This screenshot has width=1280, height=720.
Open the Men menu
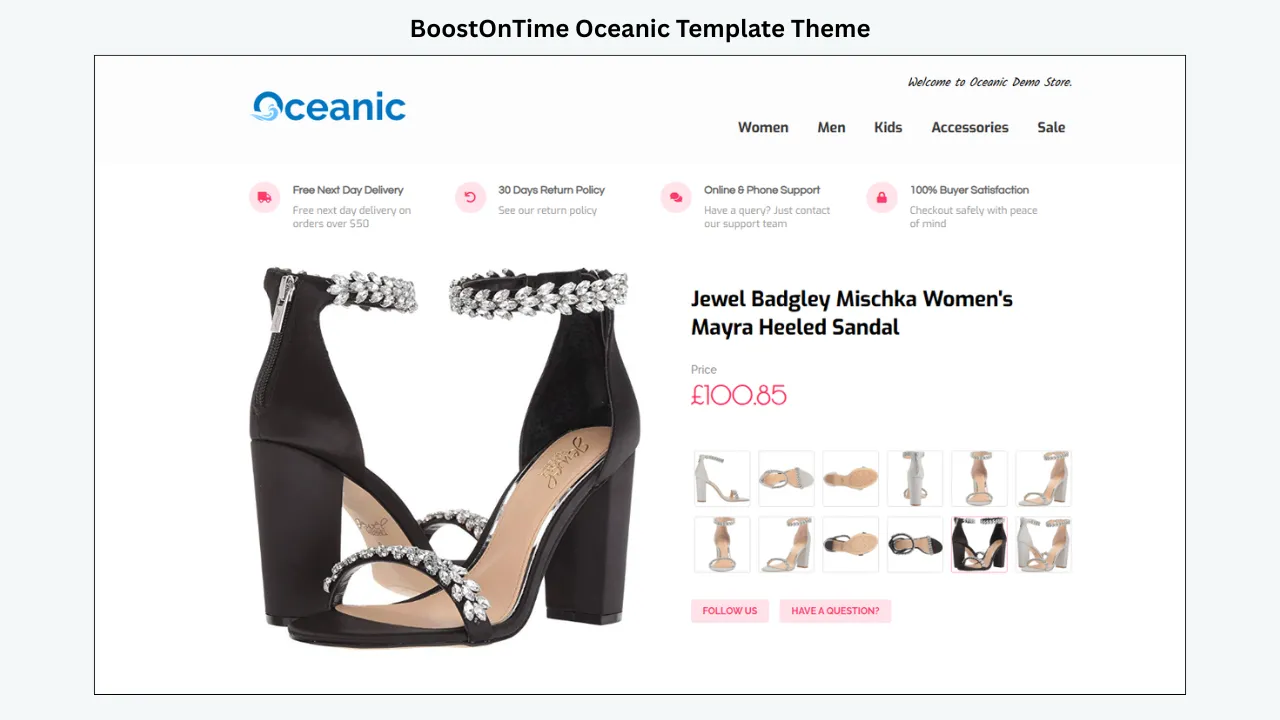[x=831, y=127]
